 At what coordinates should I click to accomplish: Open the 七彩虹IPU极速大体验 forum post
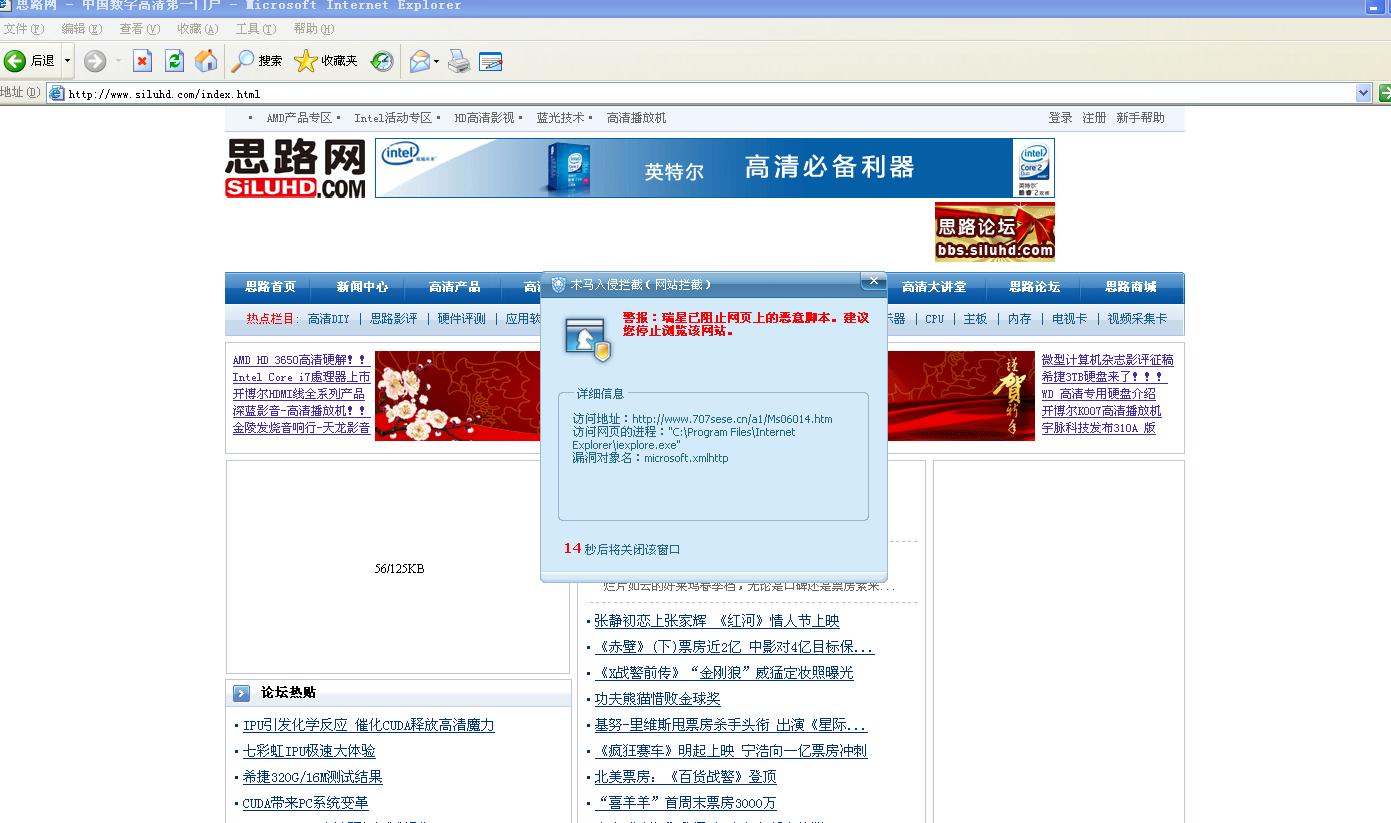[x=309, y=751]
